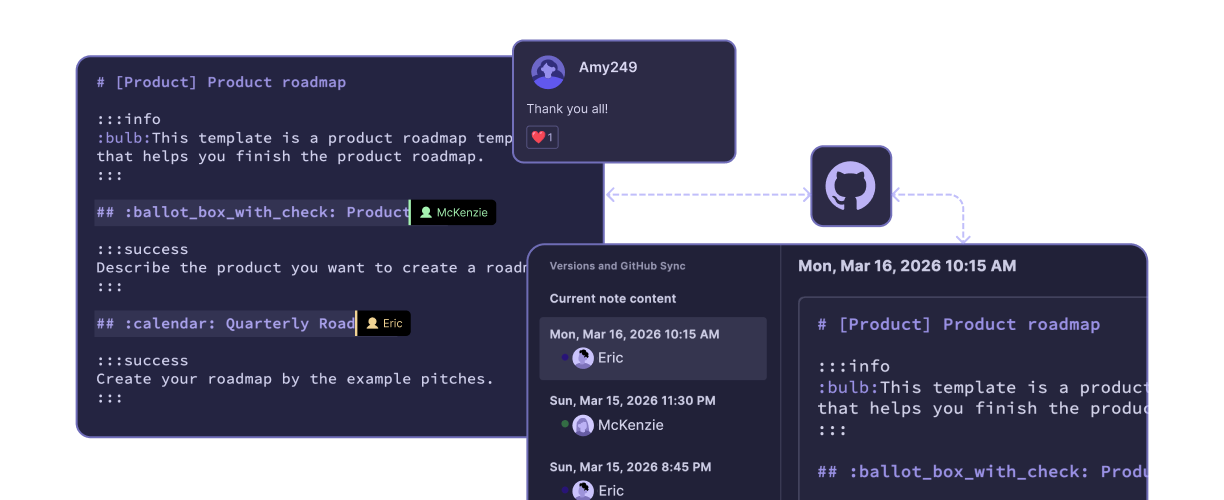Click McKenzie's avatar in the version list
This screenshot has height=500, width=1224.
(x=583, y=425)
